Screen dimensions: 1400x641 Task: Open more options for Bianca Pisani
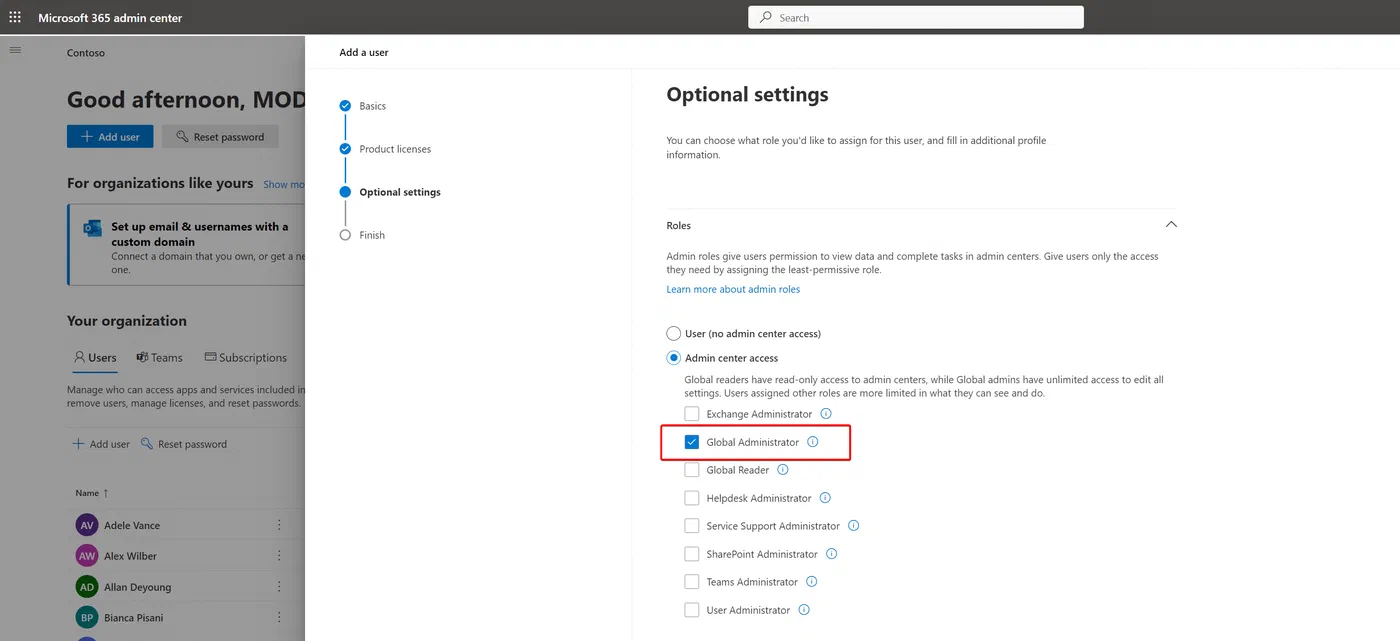tap(279, 618)
